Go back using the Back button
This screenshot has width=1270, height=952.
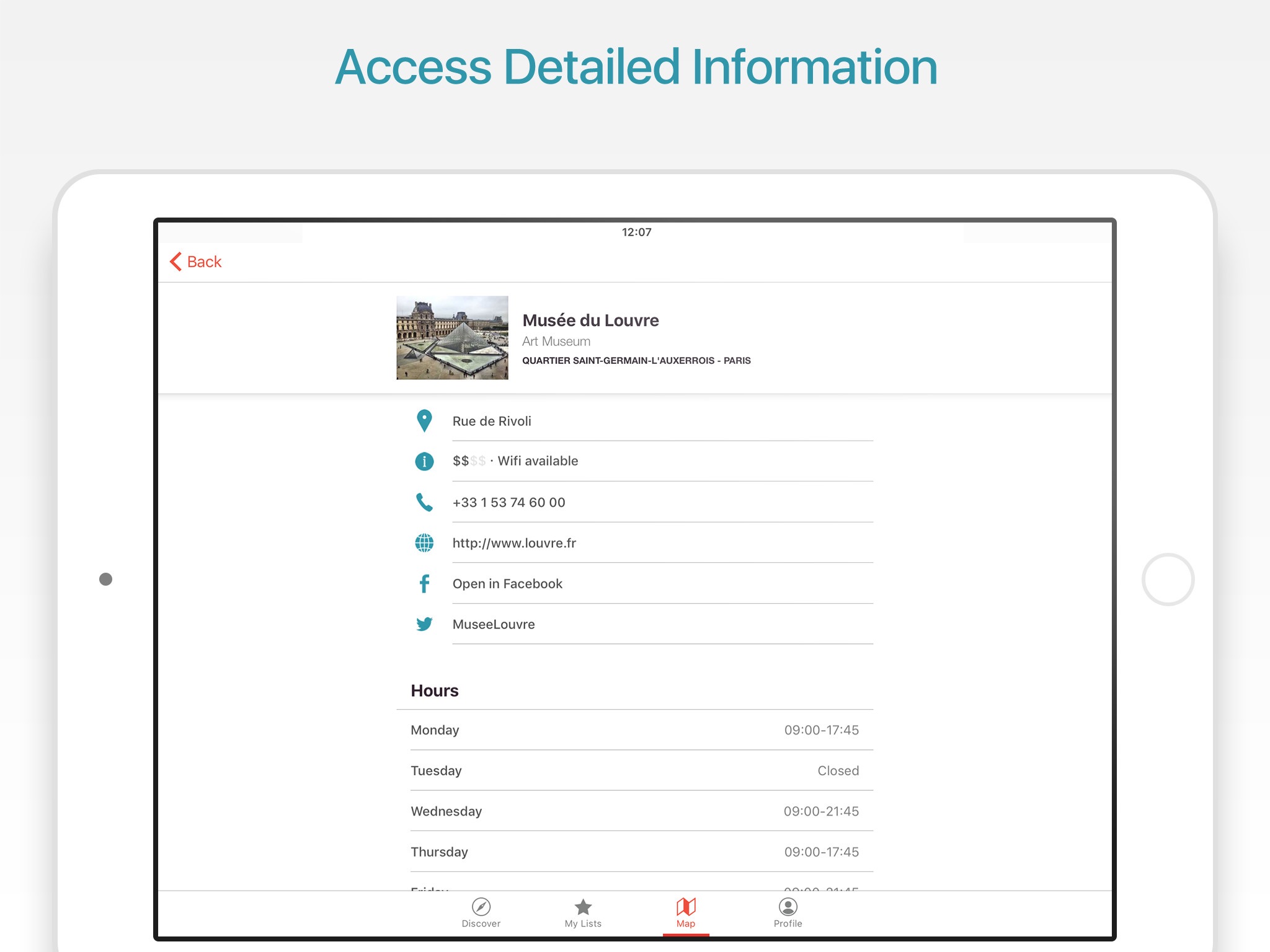click(196, 262)
